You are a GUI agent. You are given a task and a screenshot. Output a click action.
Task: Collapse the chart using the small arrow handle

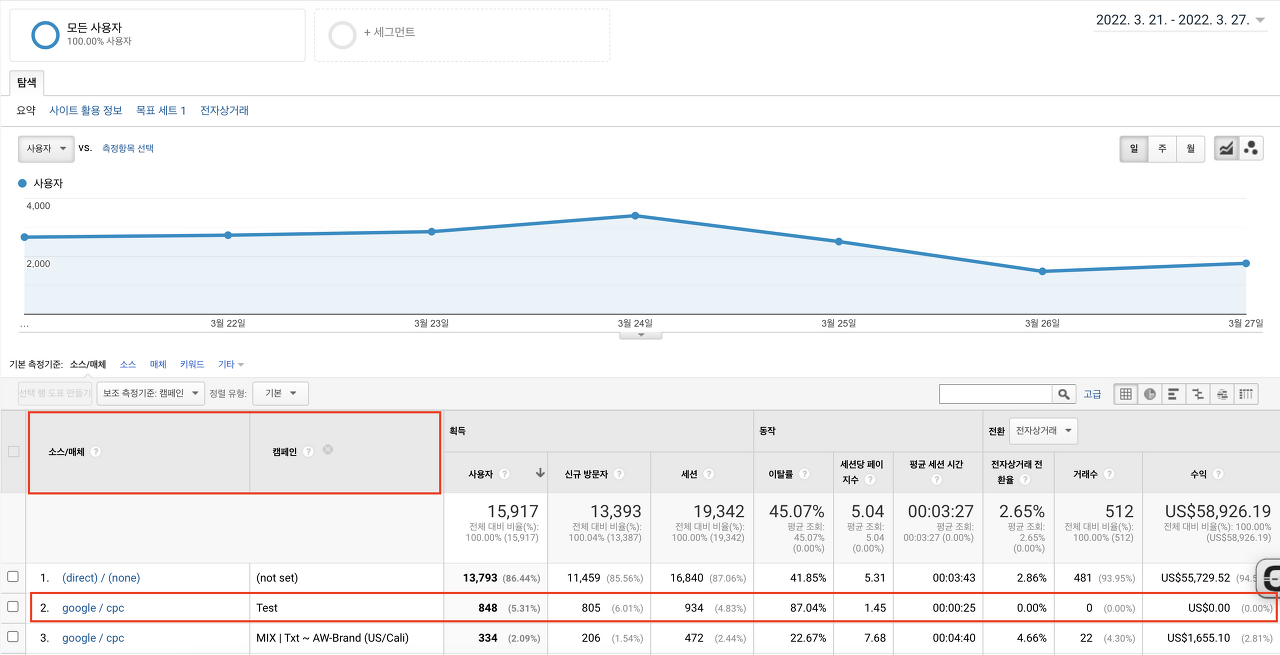pyautogui.click(x=641, y=335)
